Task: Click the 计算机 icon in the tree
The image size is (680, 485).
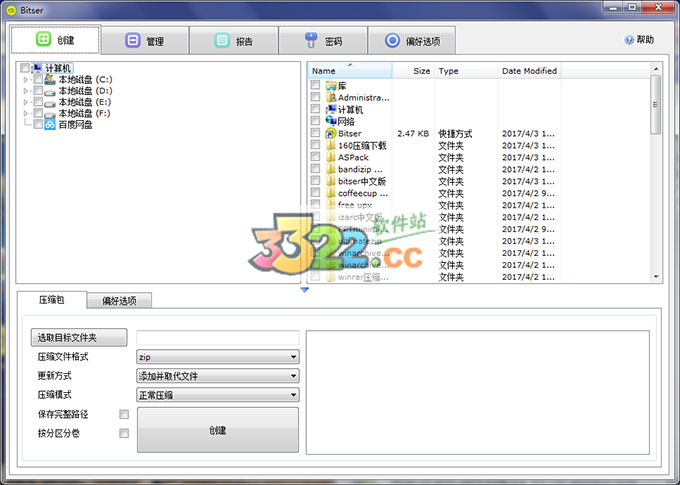Action: click(38, 68)
